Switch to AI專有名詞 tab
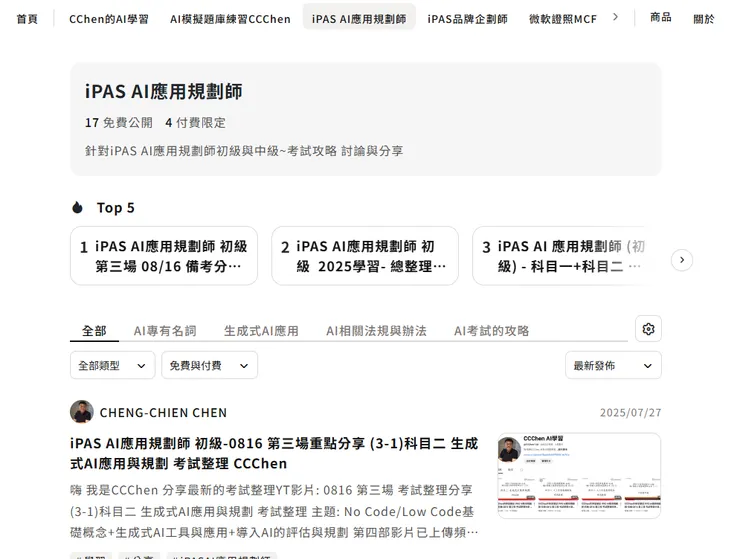The width and height of the screenshot is (740, 559). click(165, 330)
